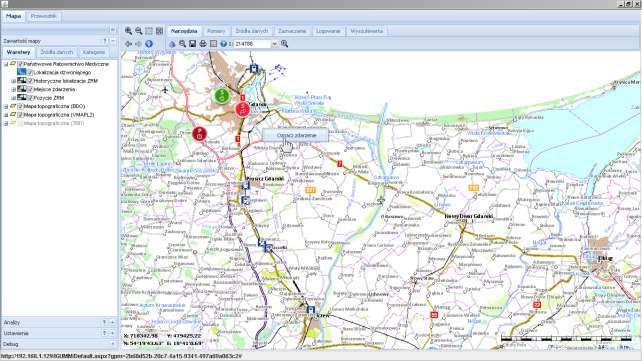Viewport: 642px width, 361px height.
Task: Collapse the Państwowe Ratownictwo Medyczne group
Action: pyautogui.click(x=6, y=64)
